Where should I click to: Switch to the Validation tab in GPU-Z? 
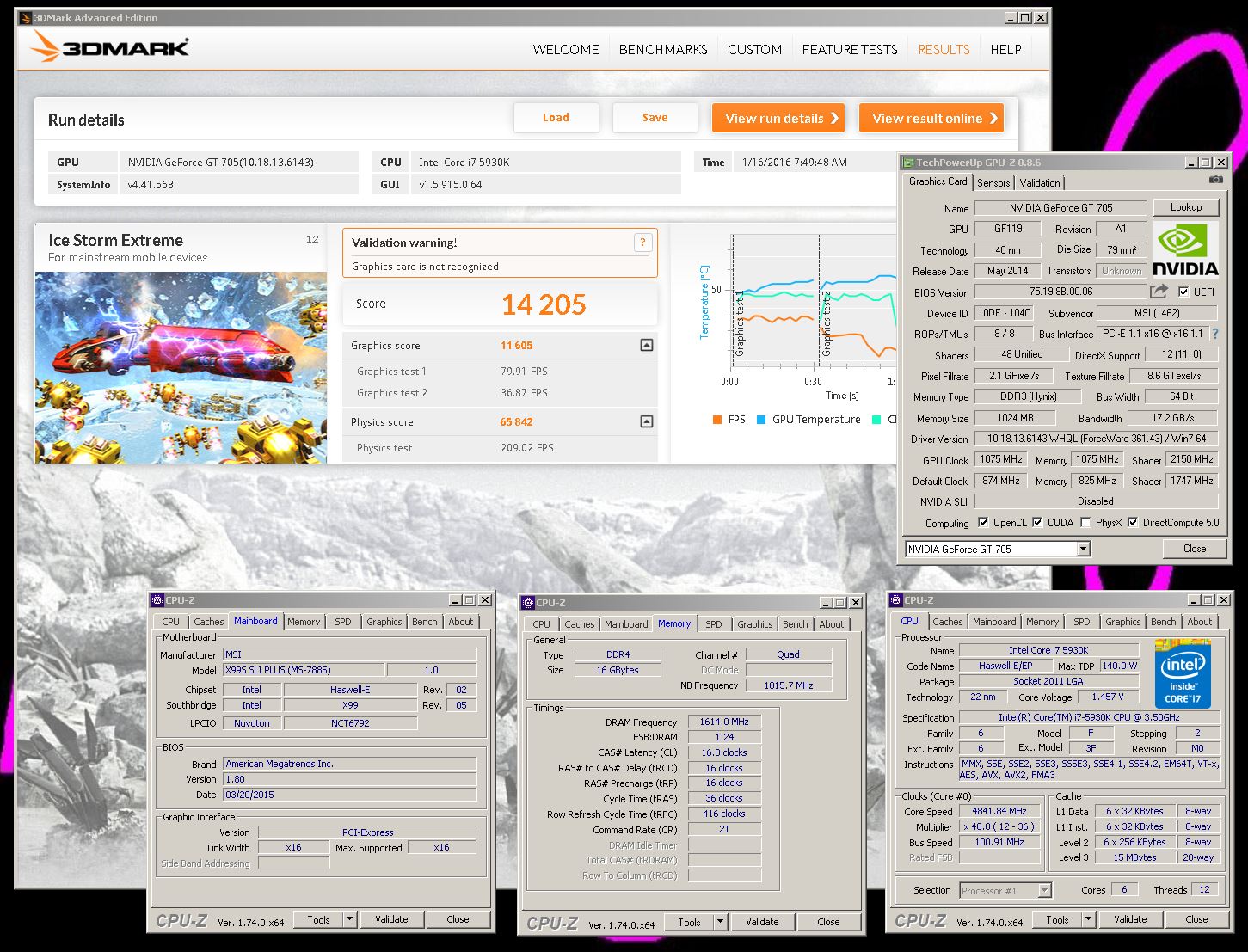tap(1040, 182)
